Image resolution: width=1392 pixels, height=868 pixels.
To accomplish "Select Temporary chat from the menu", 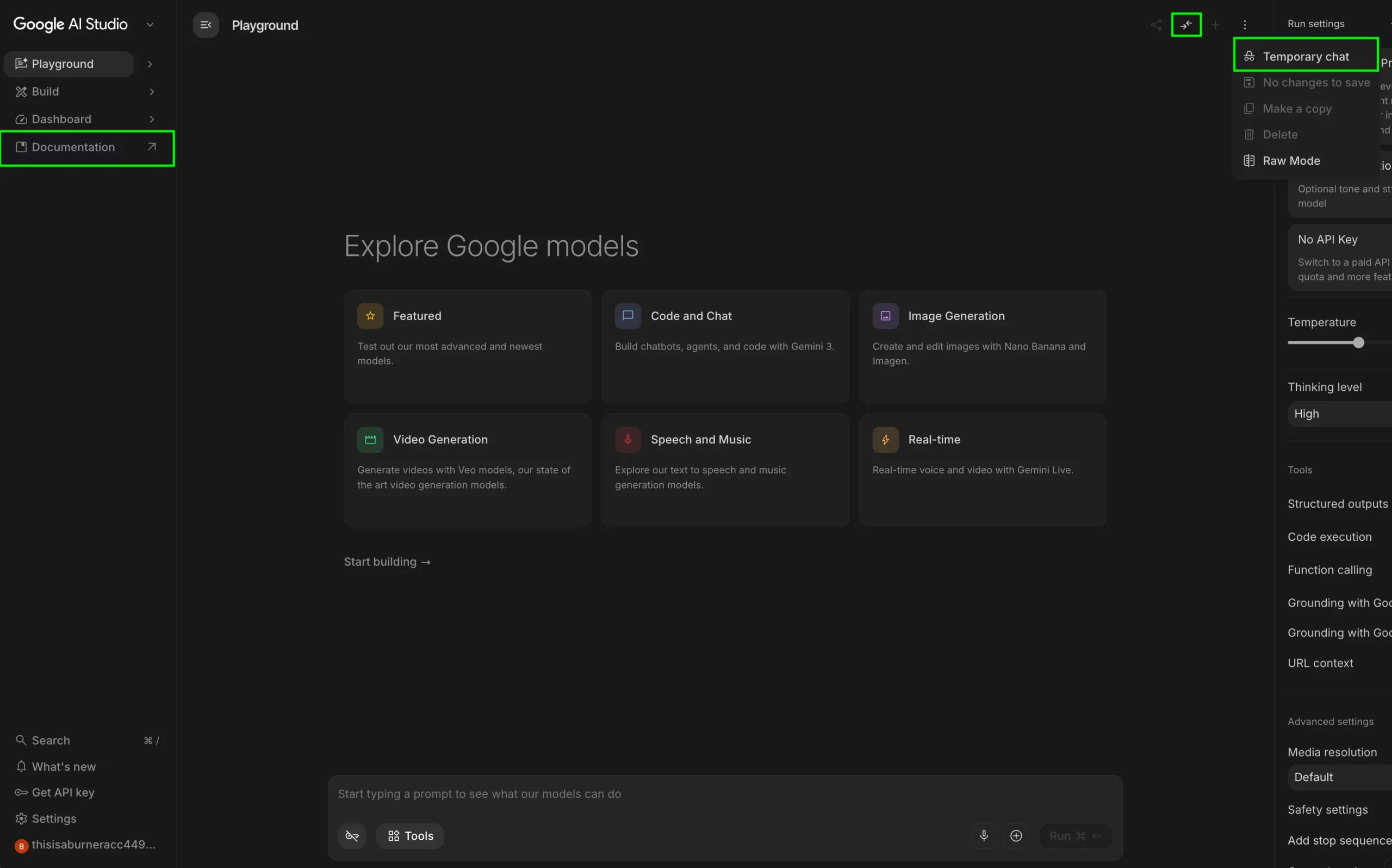I will [1306, 55].
